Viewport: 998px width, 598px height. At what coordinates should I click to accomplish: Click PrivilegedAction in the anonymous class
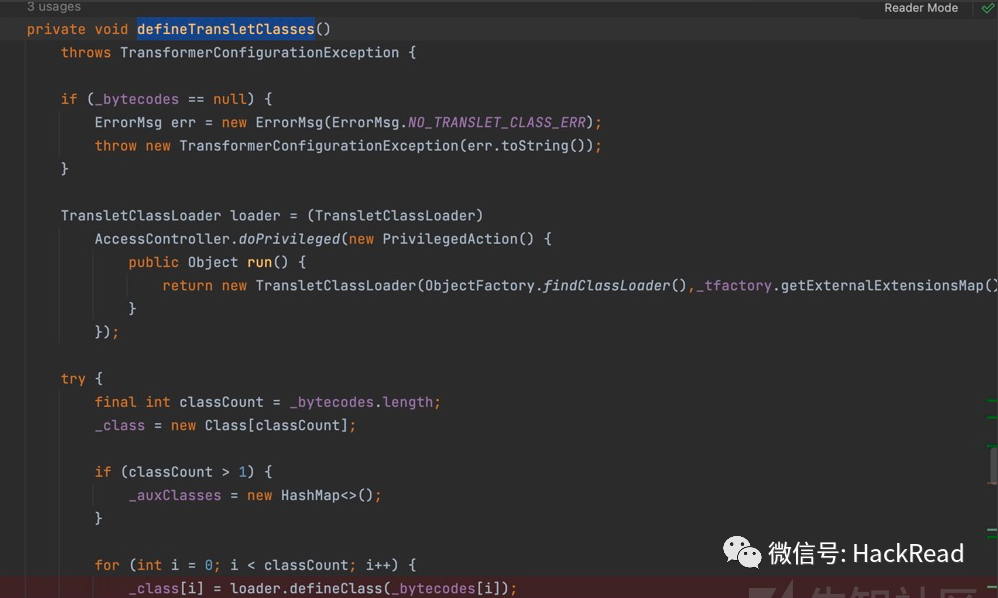point(450,239)
